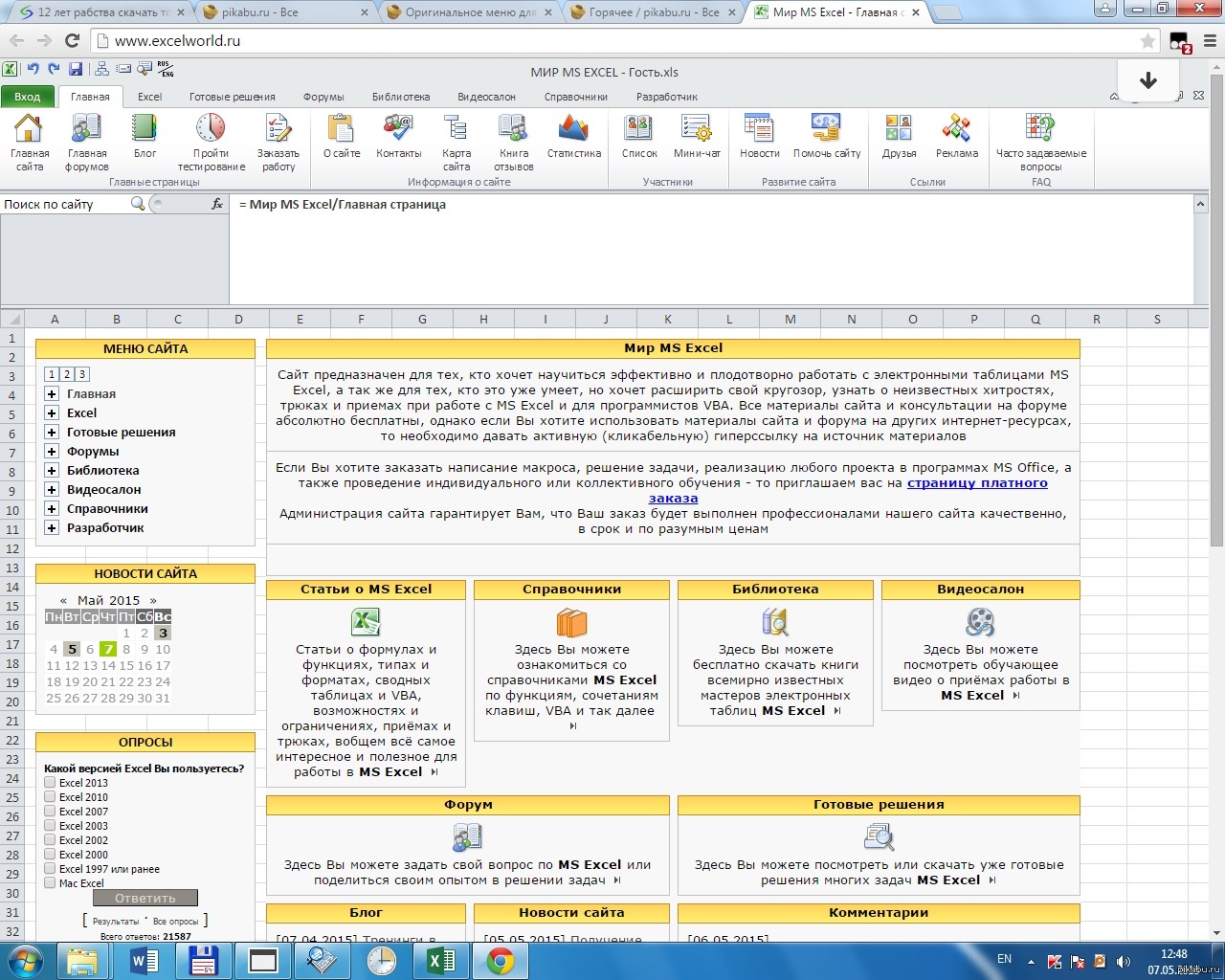
Task: Click the Видеосалон film reel icon
Action: click(980, 622)
